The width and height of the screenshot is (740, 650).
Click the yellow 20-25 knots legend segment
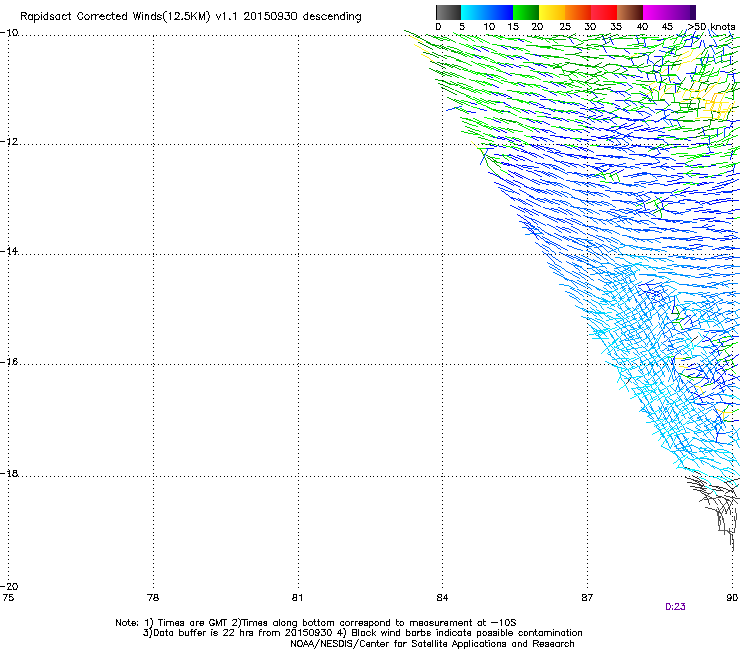[x=552, y=12]
